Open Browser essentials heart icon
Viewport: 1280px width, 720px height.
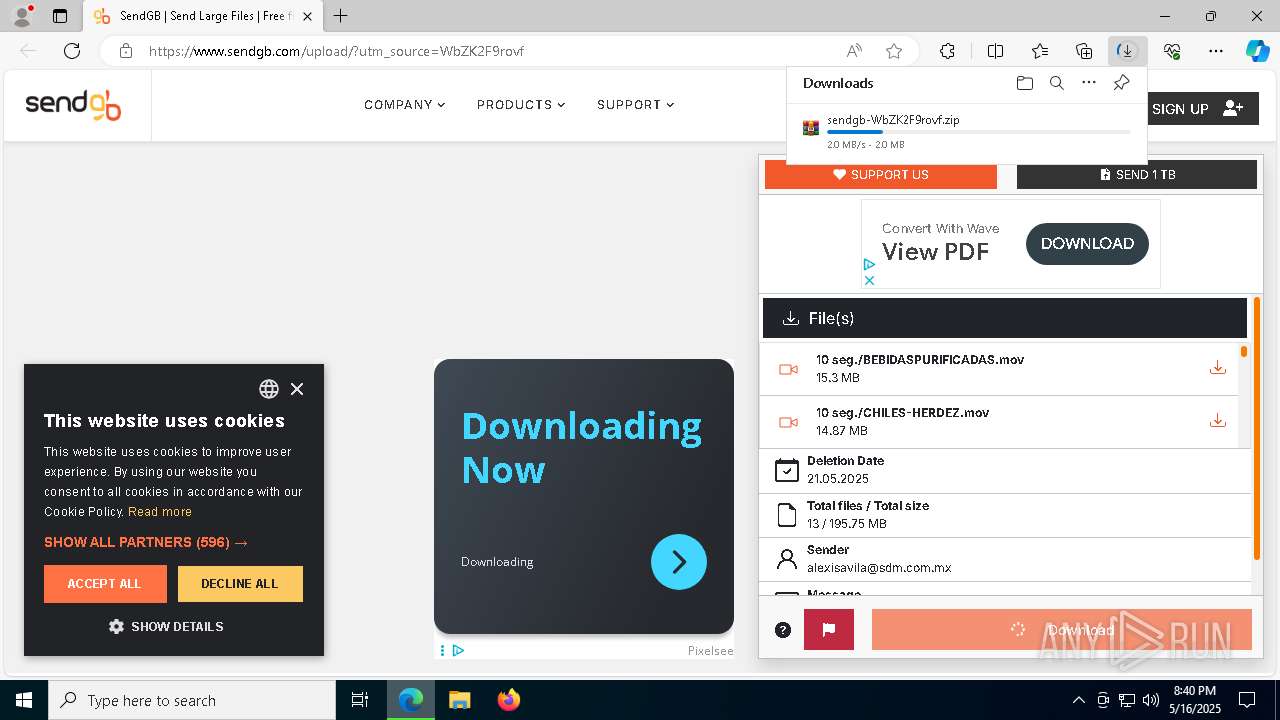pos(1172,51)
